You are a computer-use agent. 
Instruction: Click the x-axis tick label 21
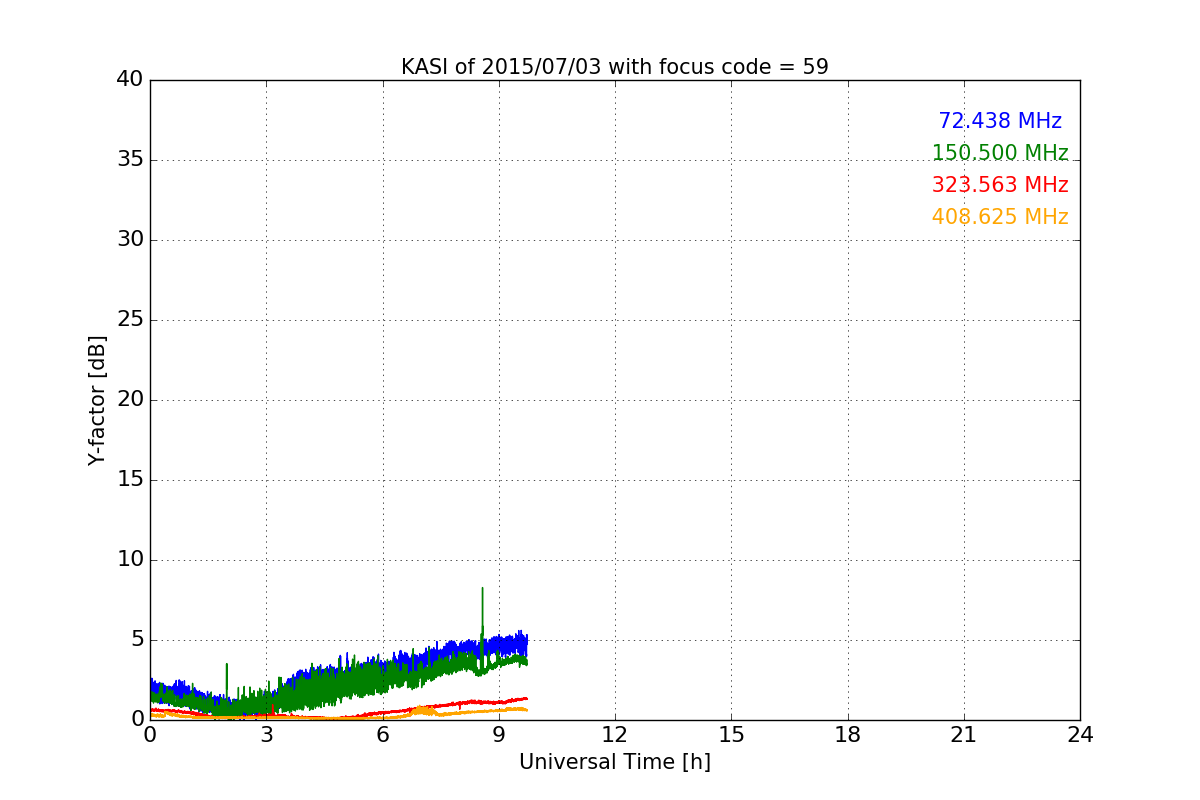pos(964,735)
